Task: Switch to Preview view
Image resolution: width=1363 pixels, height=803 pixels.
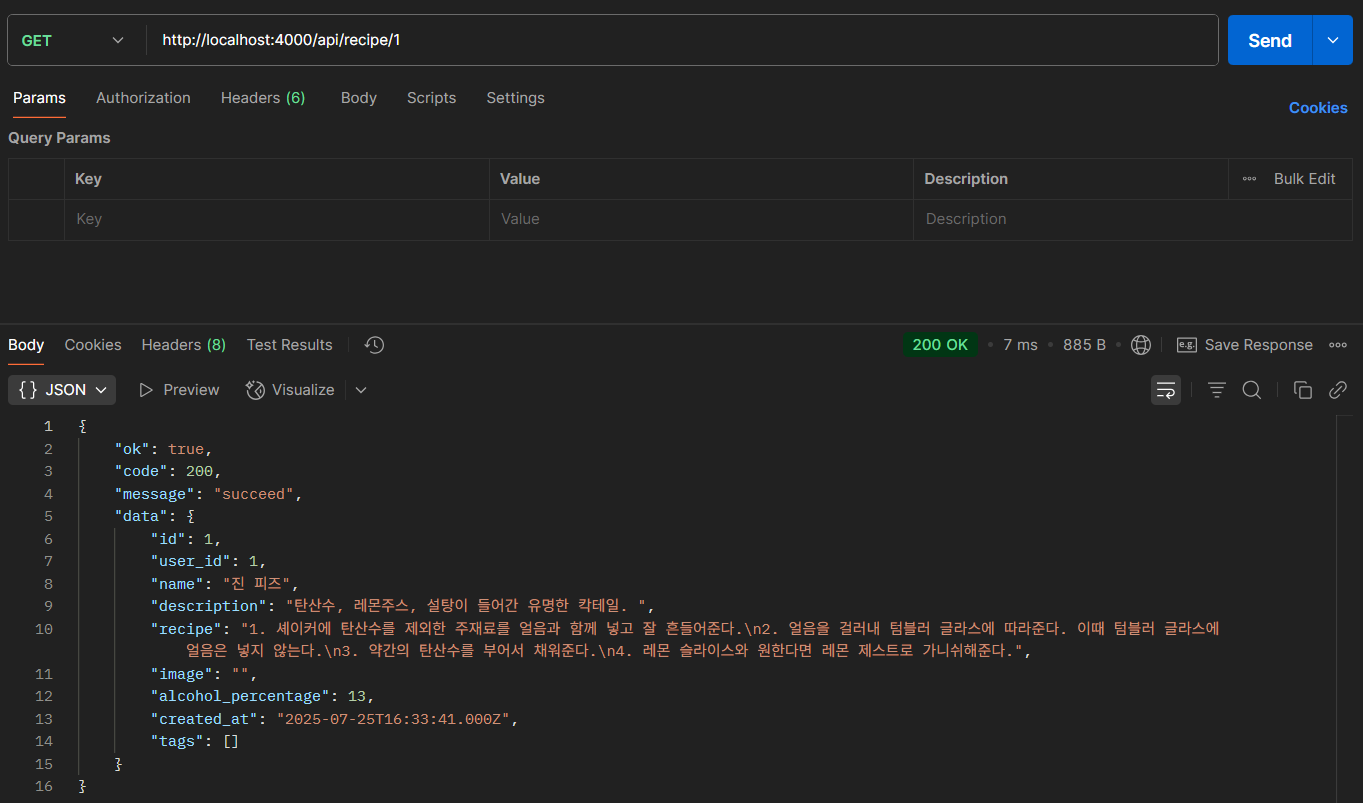Action: click(179, 390)
